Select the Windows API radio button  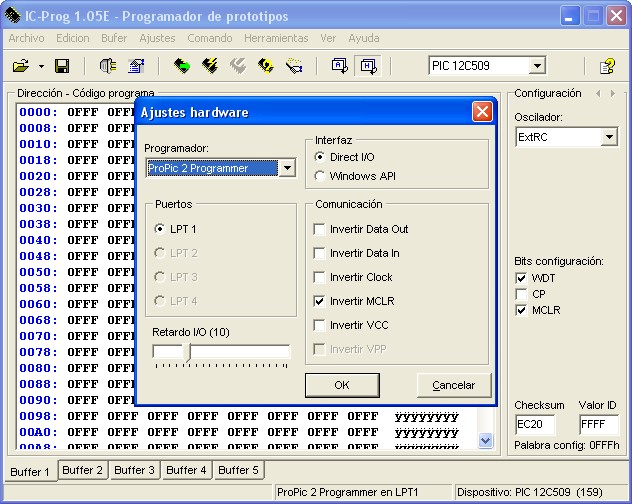320,176
